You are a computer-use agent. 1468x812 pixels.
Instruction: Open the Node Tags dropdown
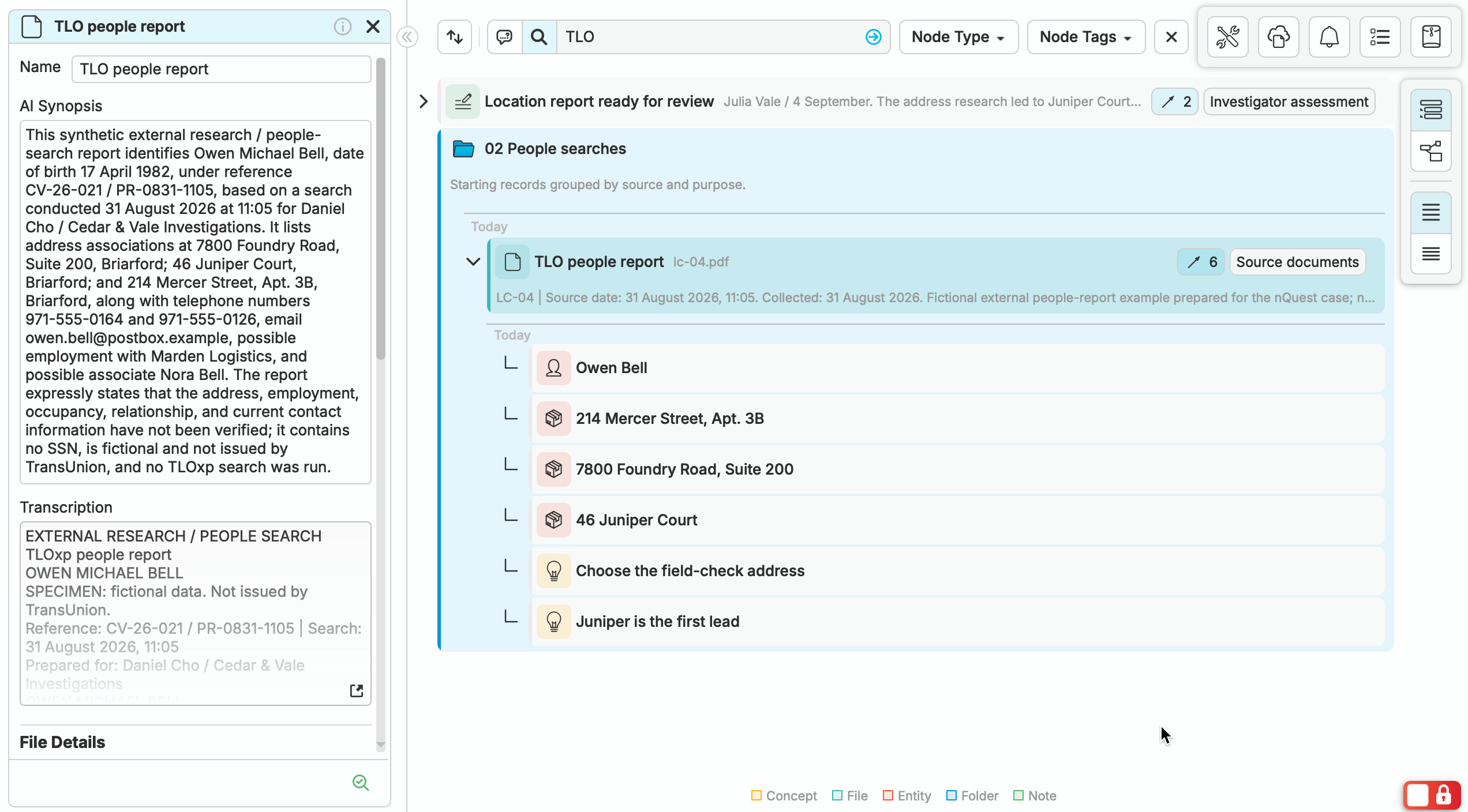pyautogui.click(x=1086, y=37)
